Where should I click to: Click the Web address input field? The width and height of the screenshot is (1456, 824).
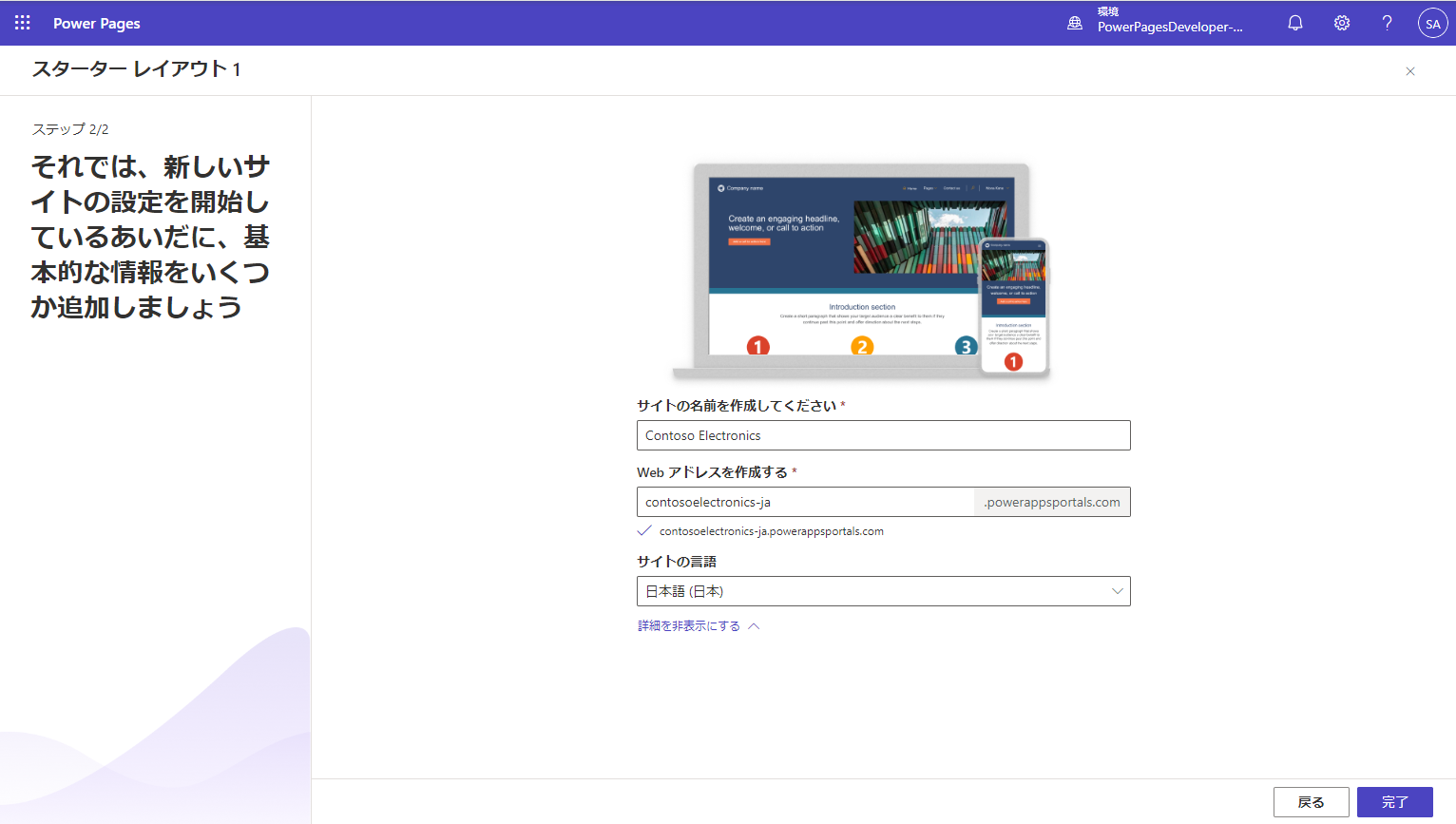(805, 502)
